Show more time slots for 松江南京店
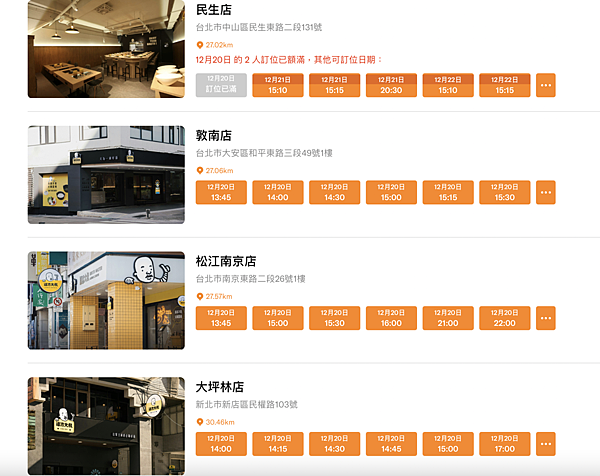This screenshot has width=600, height=476. point(546,318)
